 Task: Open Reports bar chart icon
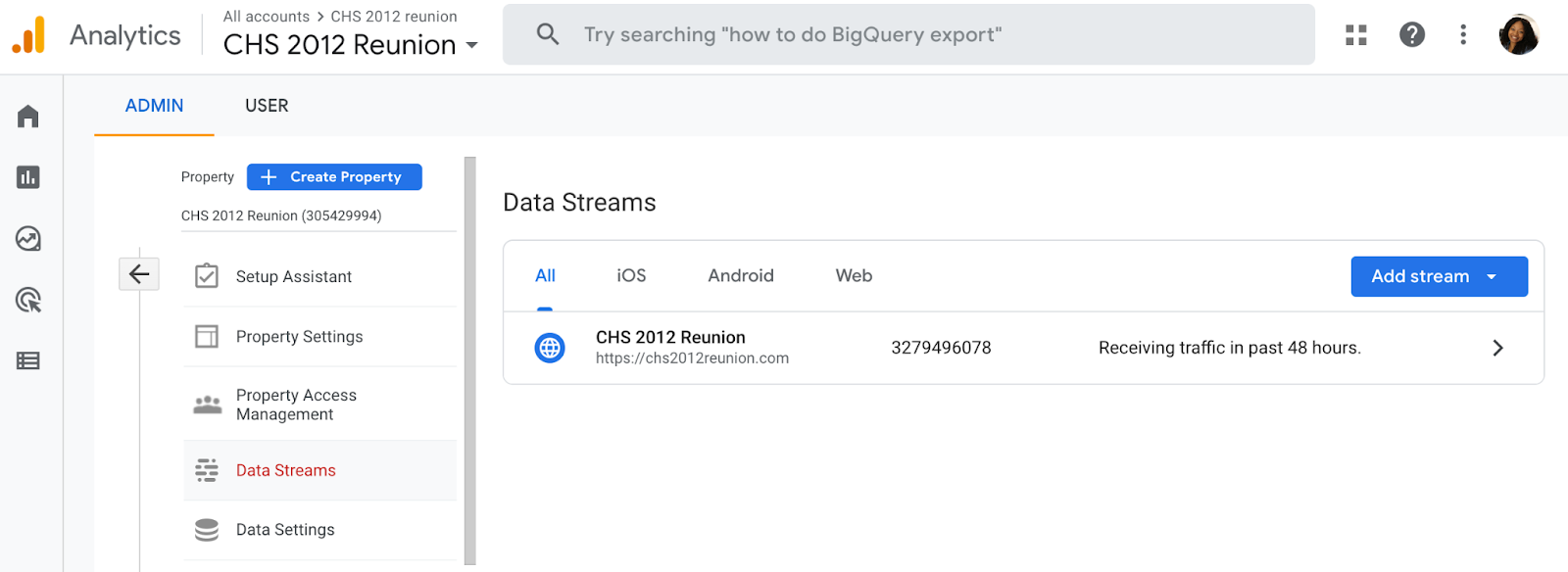click(27, 177)
